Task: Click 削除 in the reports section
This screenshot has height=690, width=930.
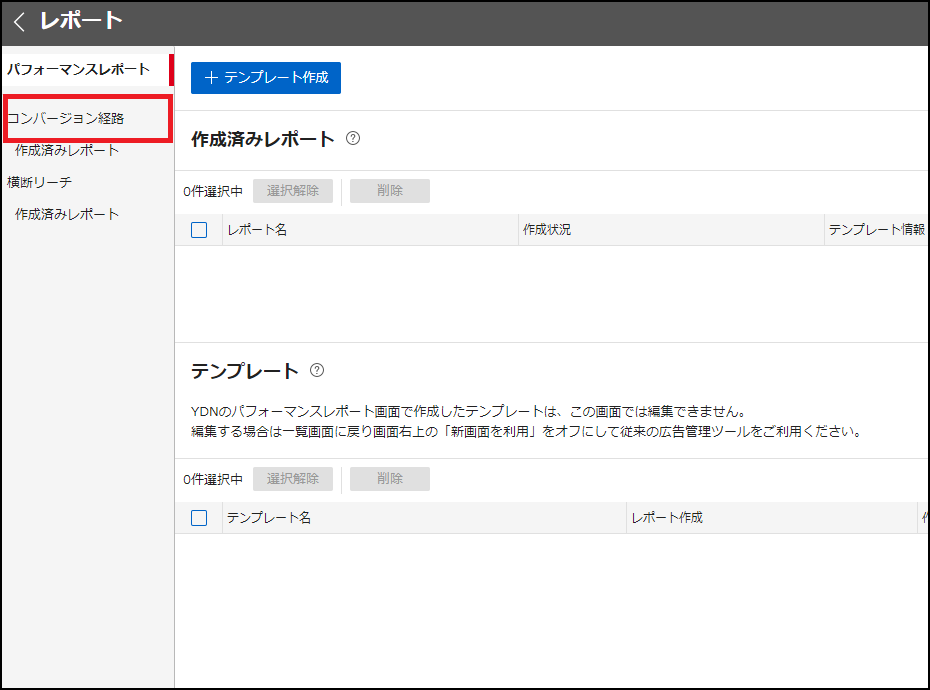Action: [x=390, y=191]
